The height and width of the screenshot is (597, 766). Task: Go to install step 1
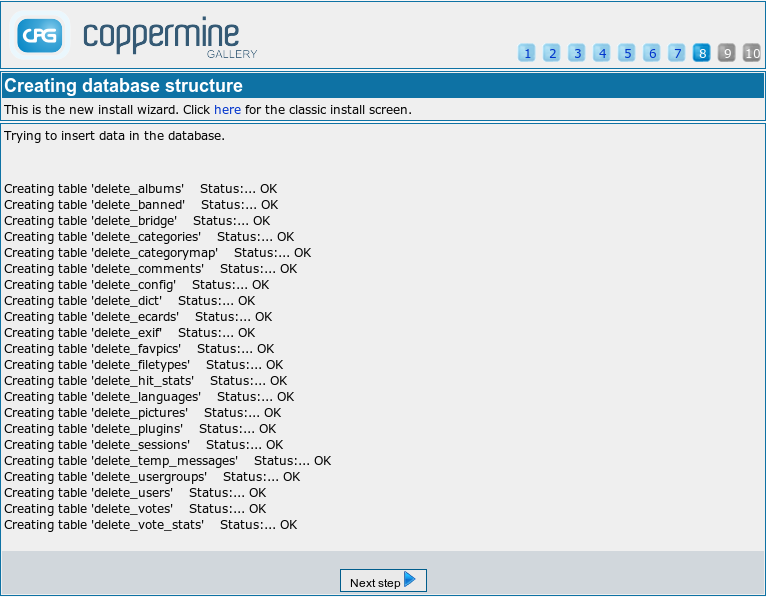pyautogui.click(x=527, y=53)
